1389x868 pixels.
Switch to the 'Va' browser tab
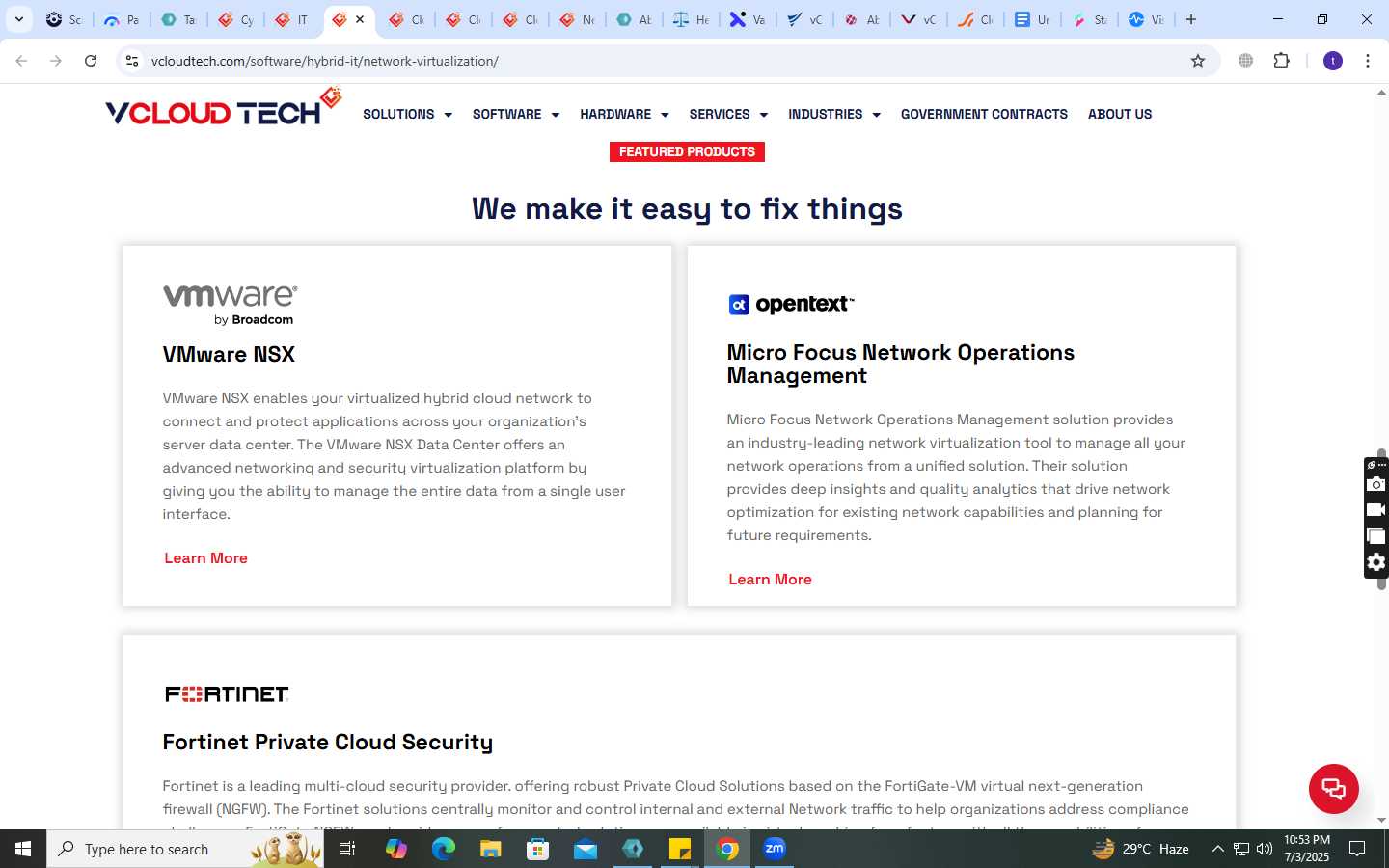click(749, 19)
